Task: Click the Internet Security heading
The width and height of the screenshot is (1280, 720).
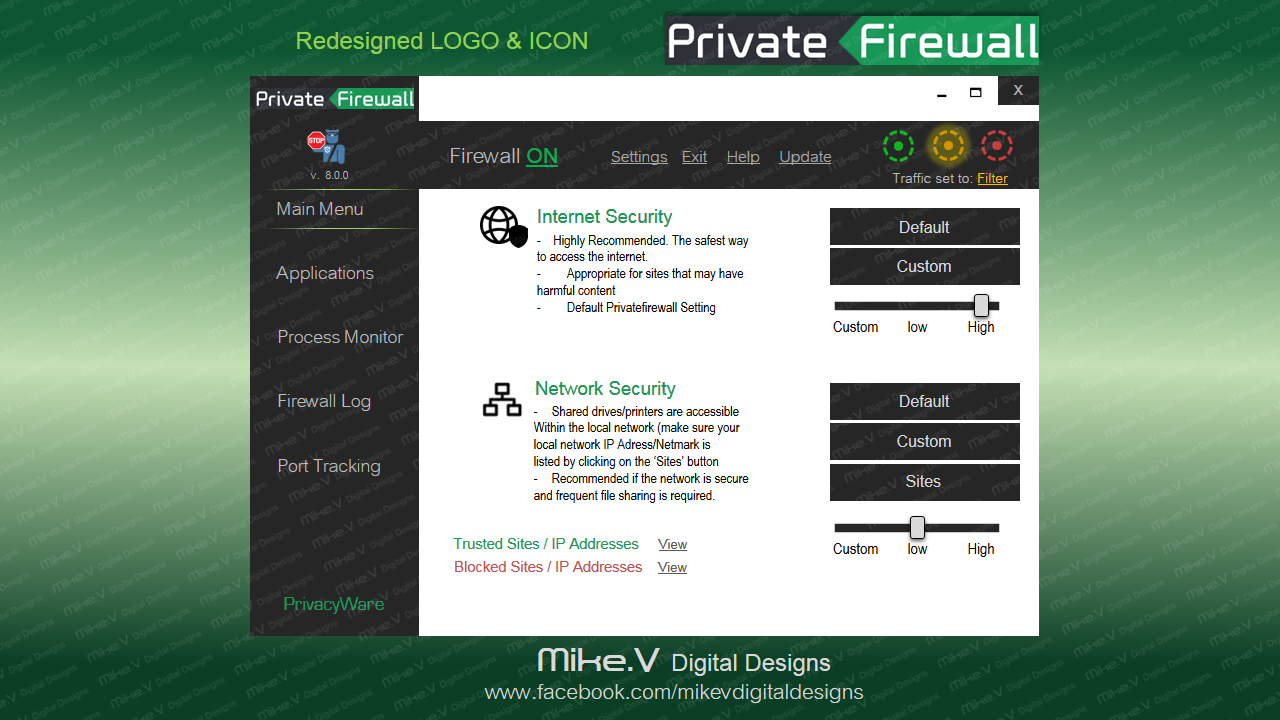Action: point(604,217)
